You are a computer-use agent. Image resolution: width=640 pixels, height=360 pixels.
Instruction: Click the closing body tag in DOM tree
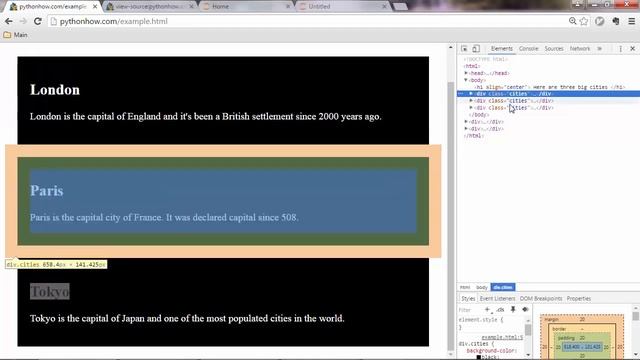(x=479, y=115)
